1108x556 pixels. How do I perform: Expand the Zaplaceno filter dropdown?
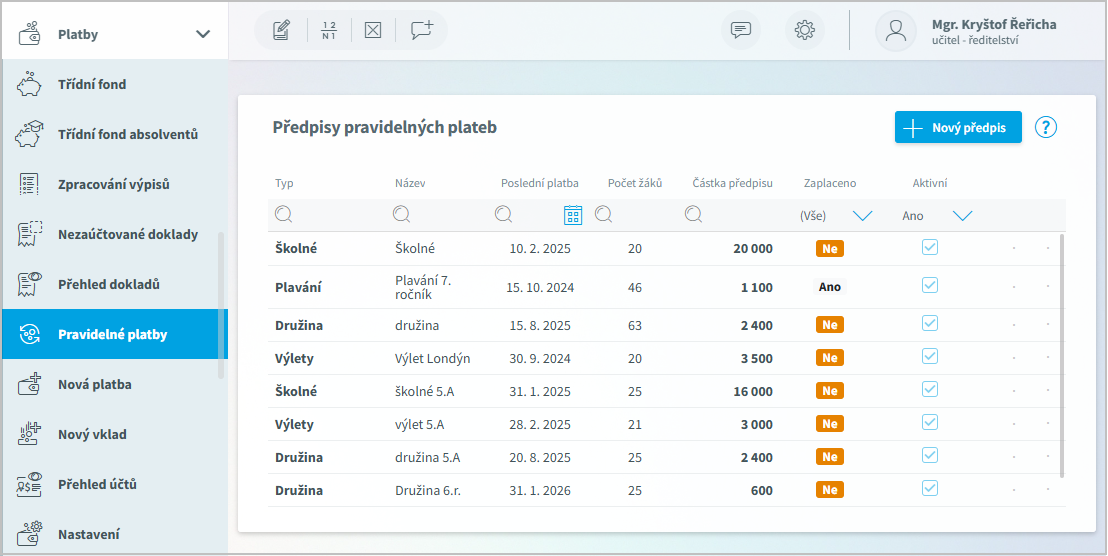click(x=862, y=215)
